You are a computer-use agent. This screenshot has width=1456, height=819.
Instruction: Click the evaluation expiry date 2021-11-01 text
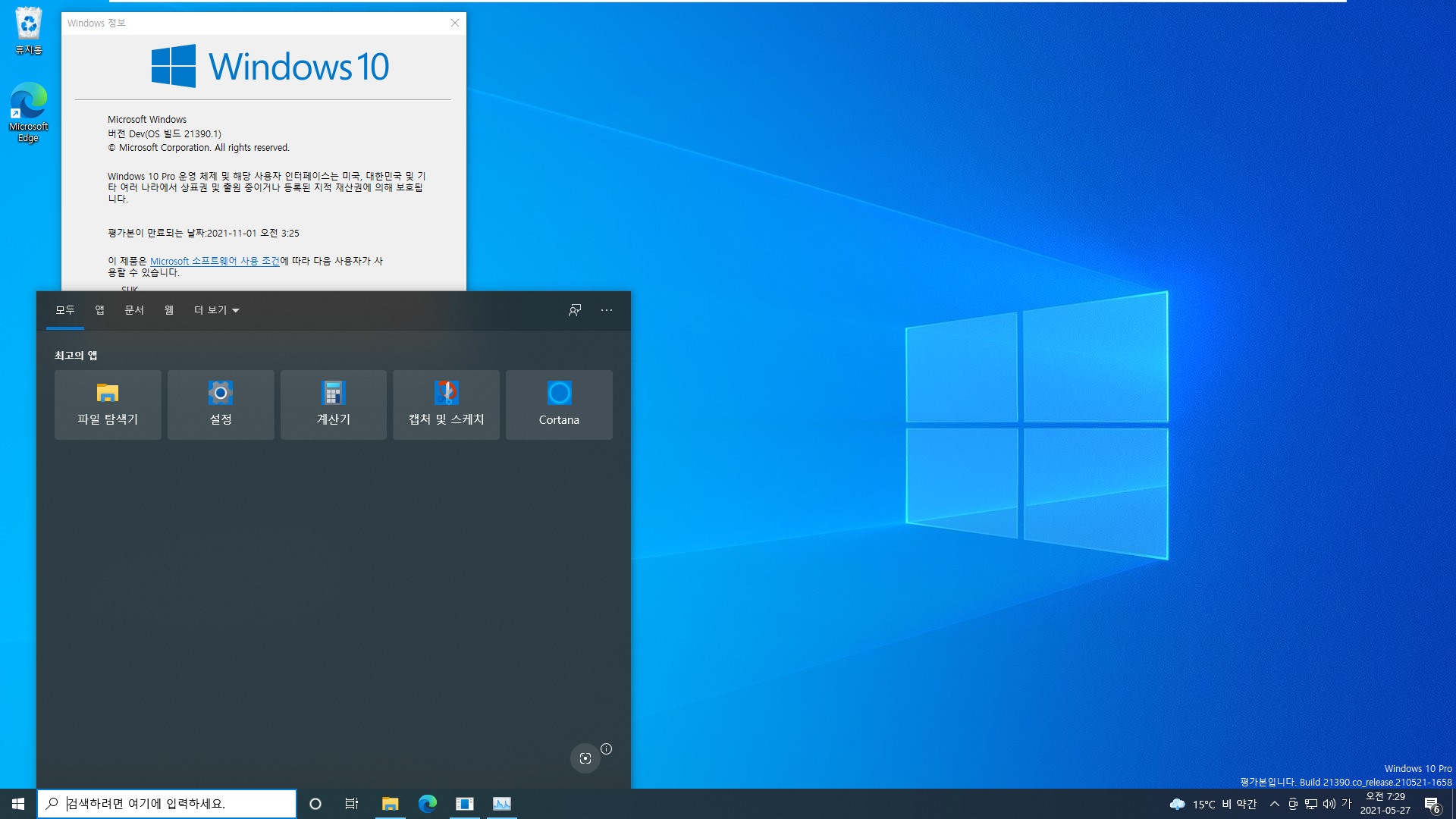pos(203,233)
